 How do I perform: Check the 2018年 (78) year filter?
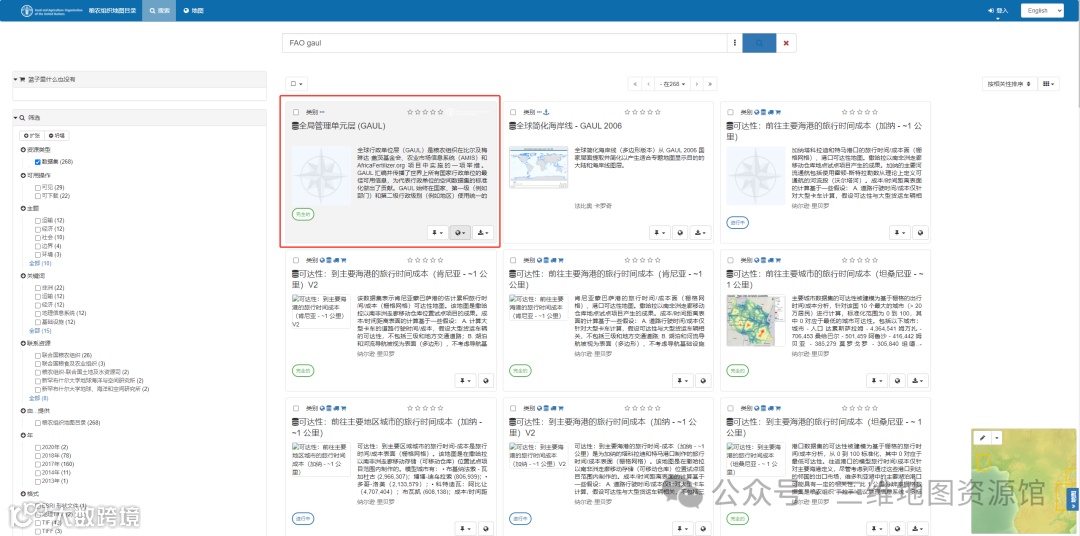(38, 456)
